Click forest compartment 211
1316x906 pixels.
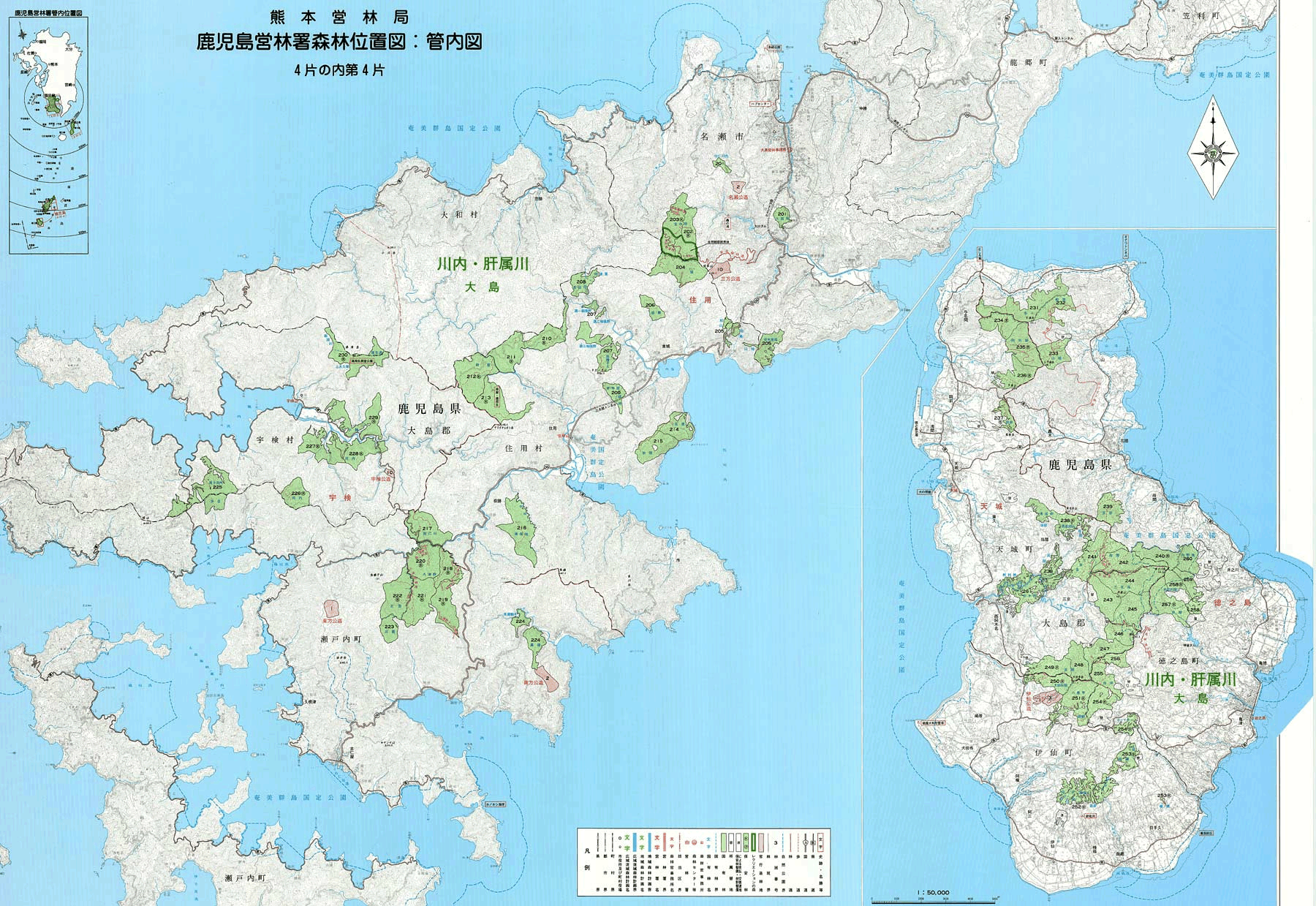pyautogui.click(x=511, y=357)
